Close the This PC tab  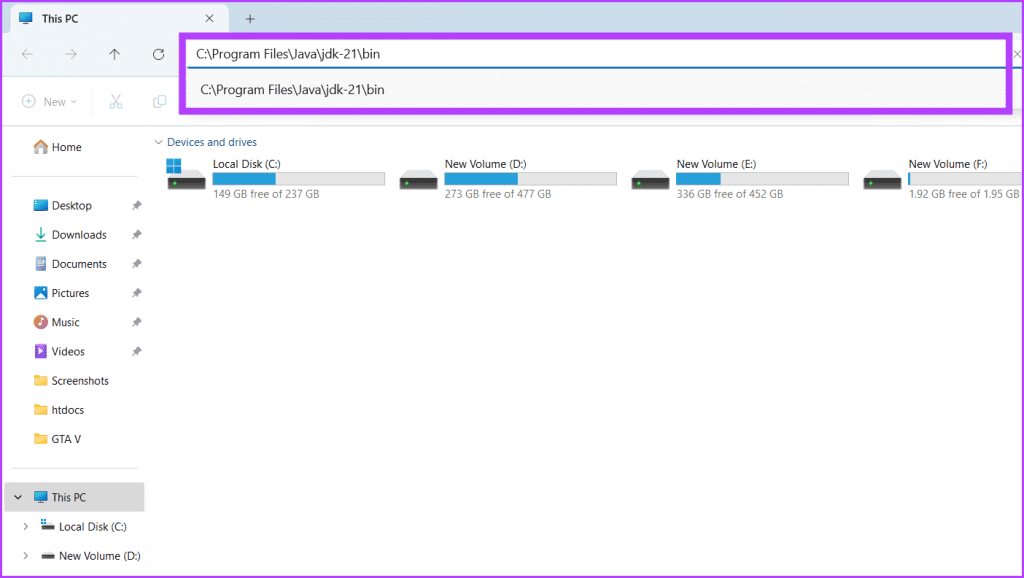point(209,18)
